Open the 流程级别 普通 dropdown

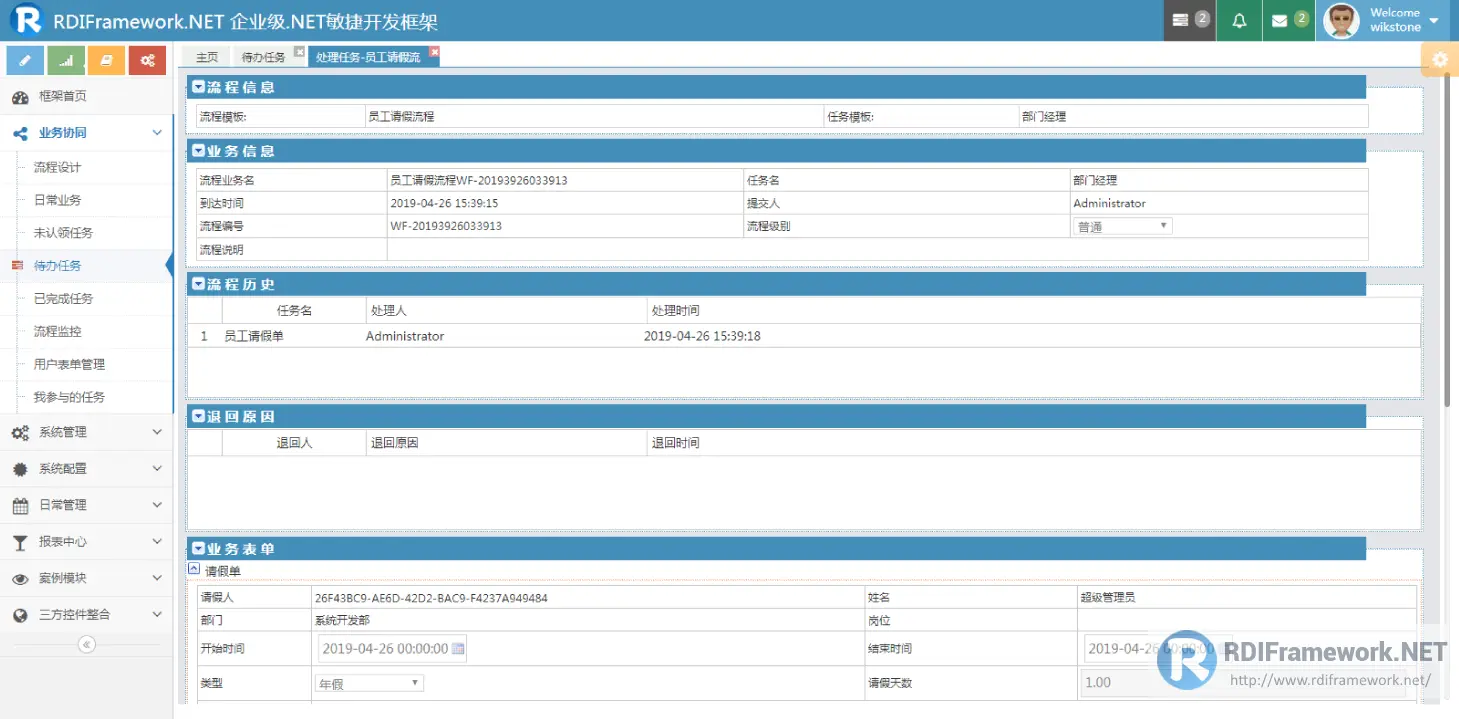[x=1122, y=226]
